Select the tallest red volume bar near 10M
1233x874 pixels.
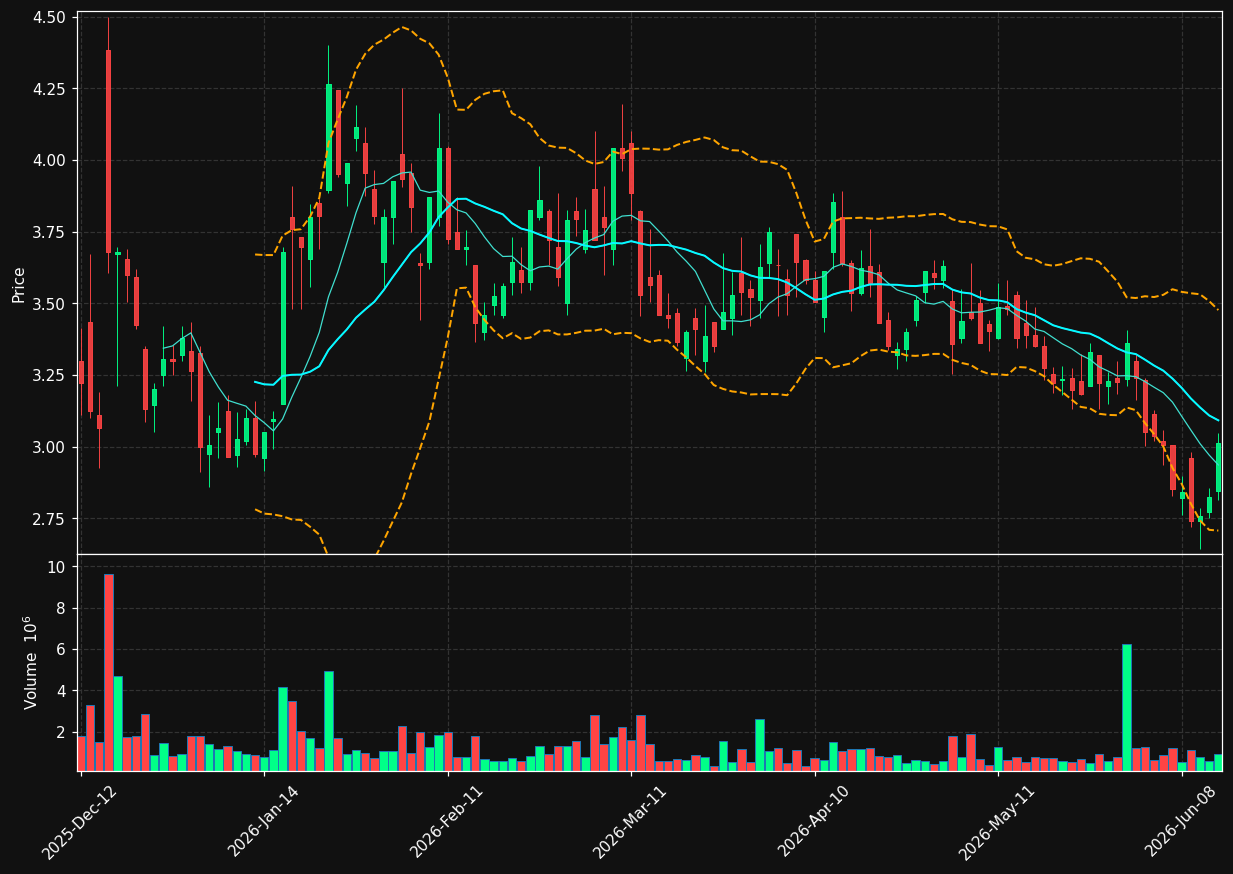pos(108,673)
